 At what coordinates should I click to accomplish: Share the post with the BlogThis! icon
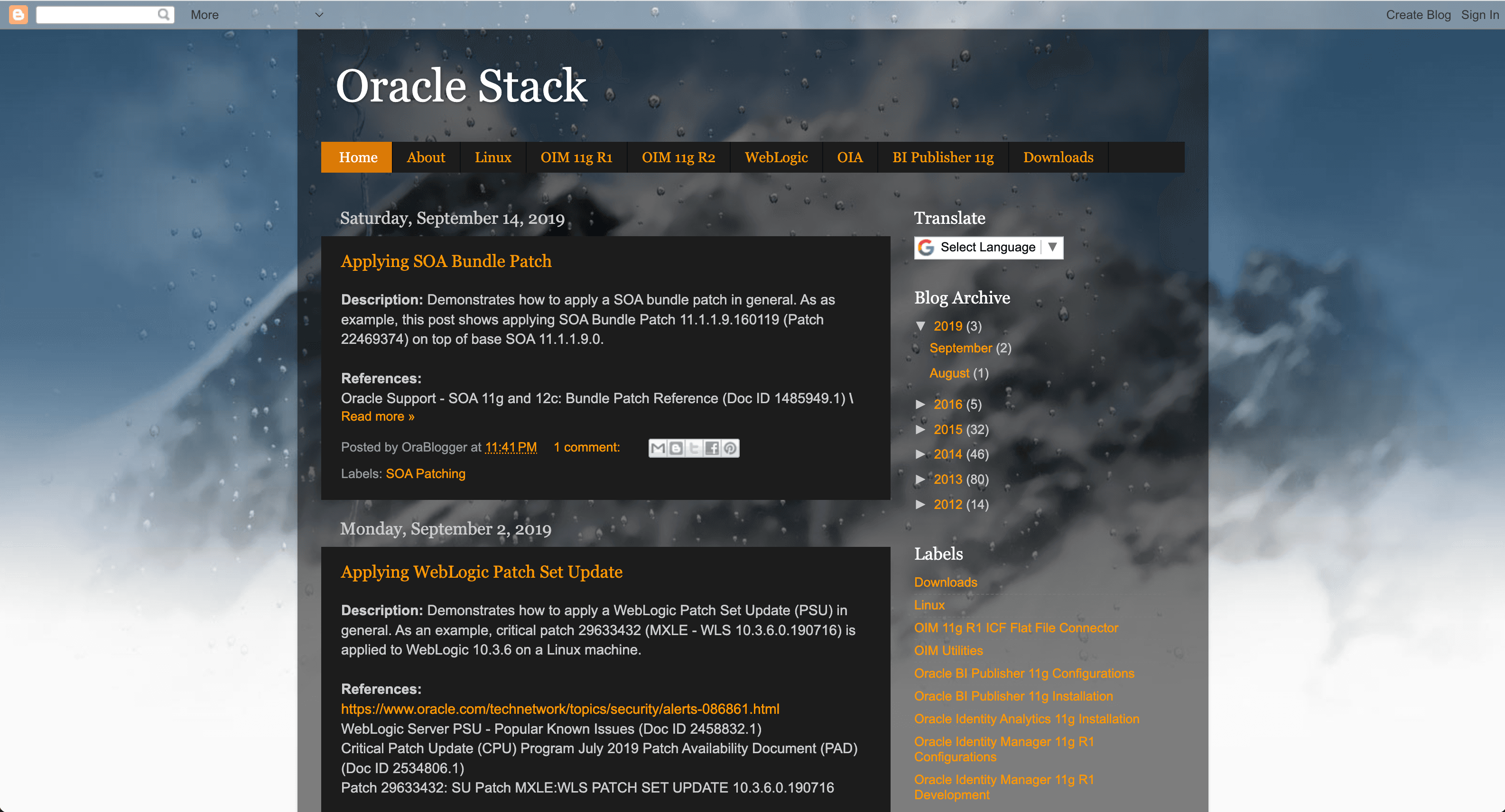[x=676, y=447]
